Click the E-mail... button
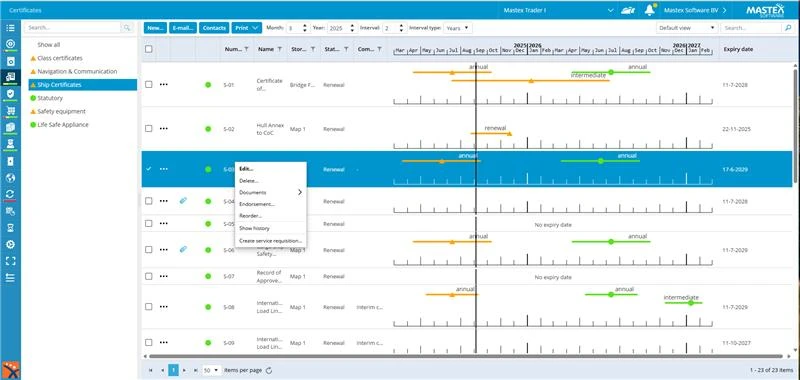The image size is (800, 380). point(183,28)
